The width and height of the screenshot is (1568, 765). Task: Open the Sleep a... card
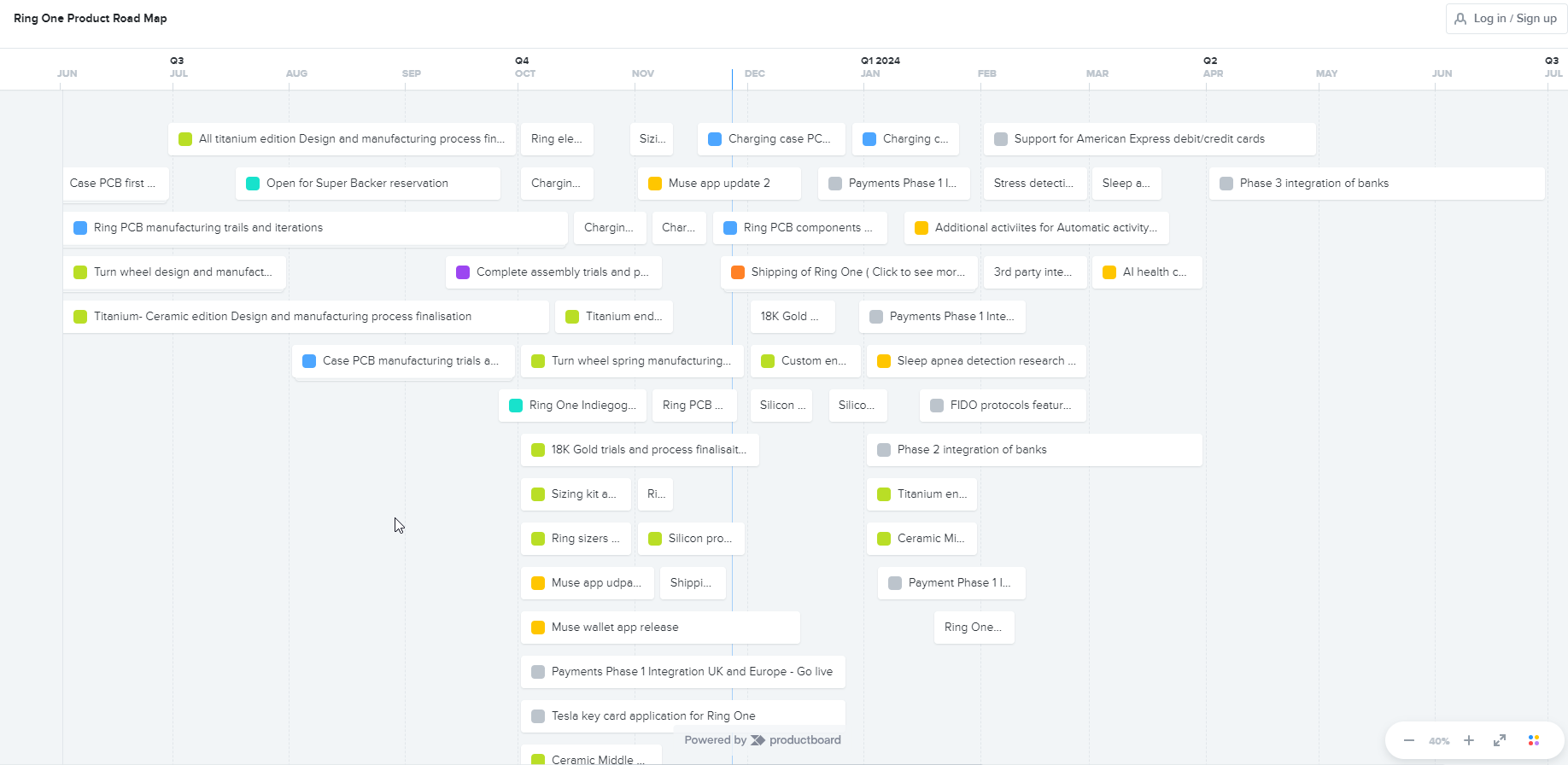coord(1126,184)
